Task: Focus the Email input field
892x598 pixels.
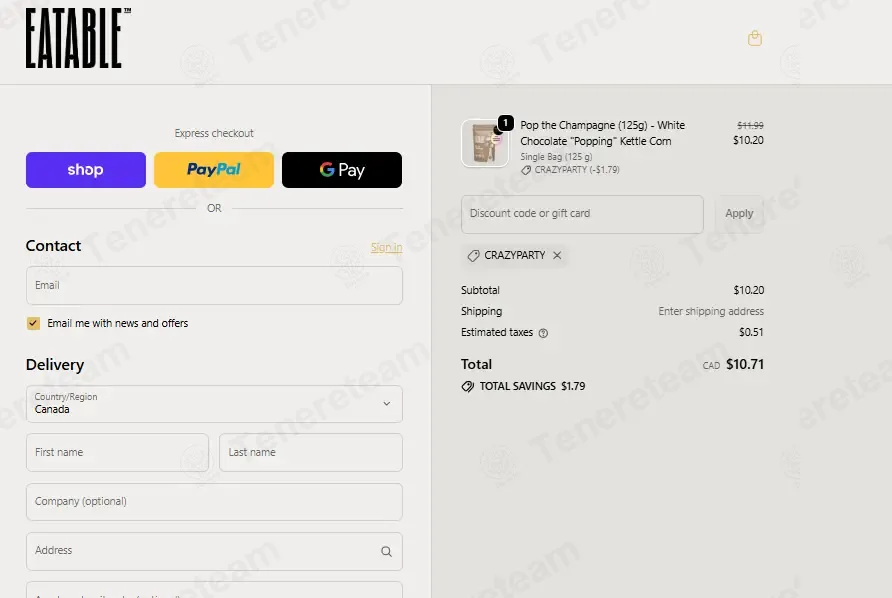Action: click(214, 285)
